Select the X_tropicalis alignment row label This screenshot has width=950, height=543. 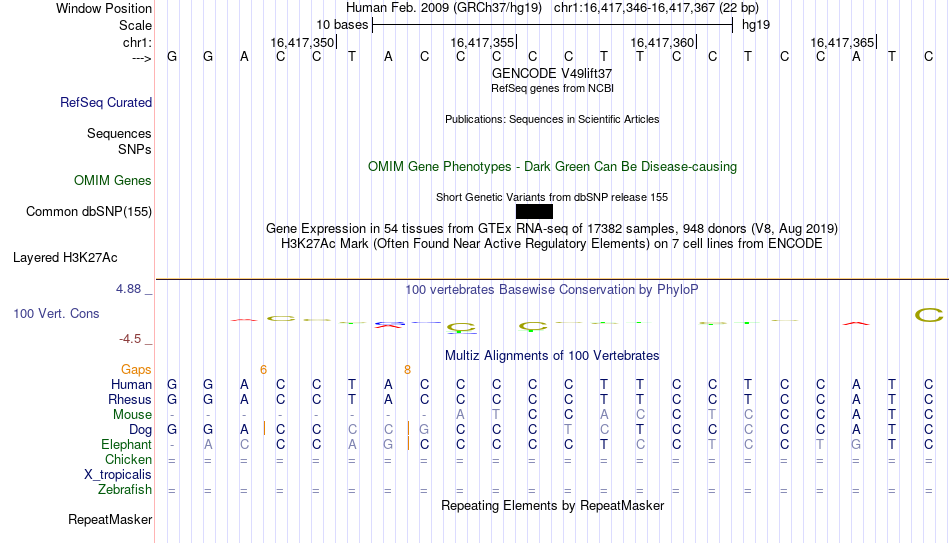click(x=118, y=475)
